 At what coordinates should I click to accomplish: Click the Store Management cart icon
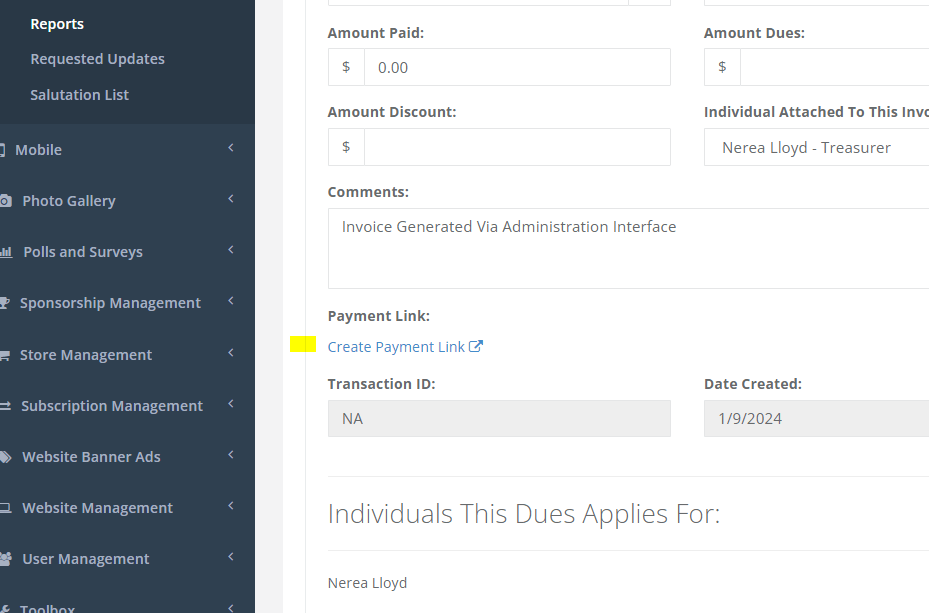click(x=5, y=355)
